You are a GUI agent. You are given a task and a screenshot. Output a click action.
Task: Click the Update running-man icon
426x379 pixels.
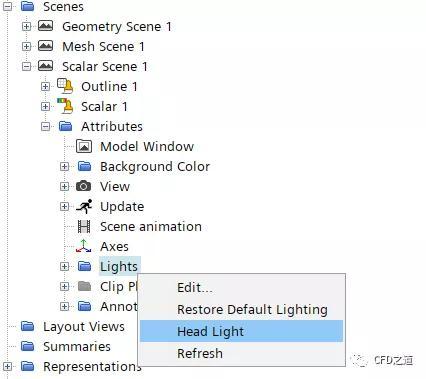[x=84, y=206]
